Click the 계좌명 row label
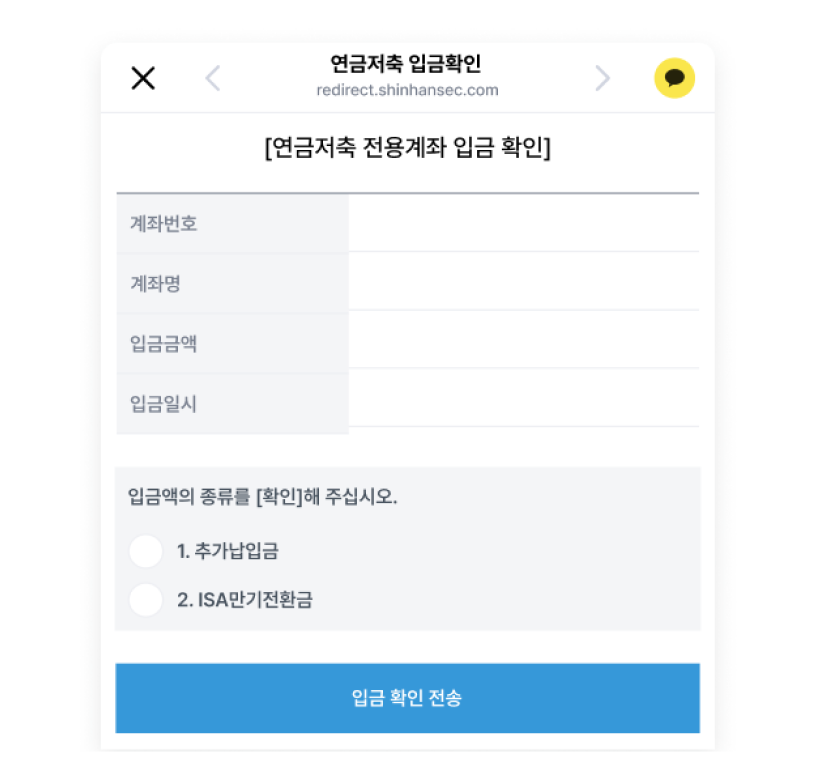814x768 pixels. tap(155, 284)
